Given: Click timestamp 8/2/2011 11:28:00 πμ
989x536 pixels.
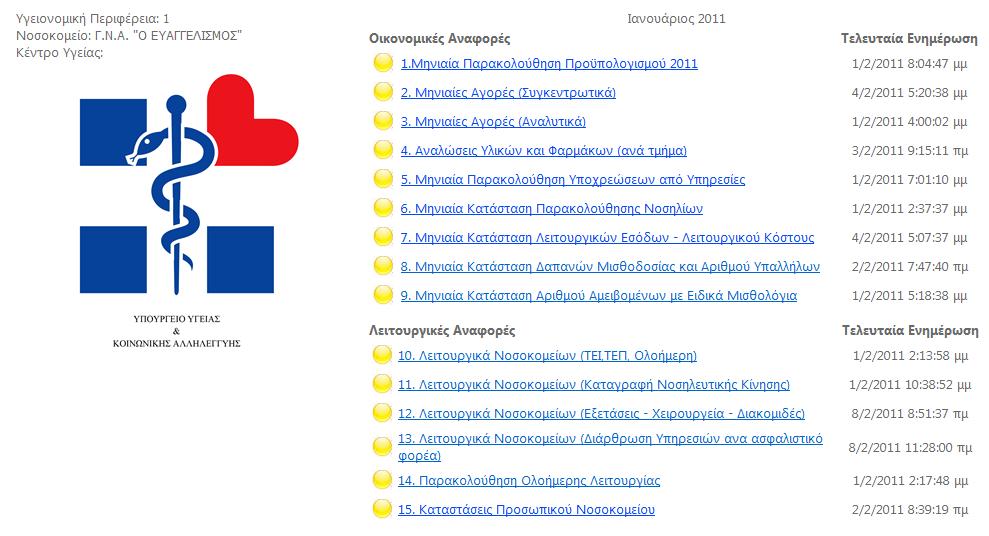Looking at the screenshot, I should [x=910, y=448].
